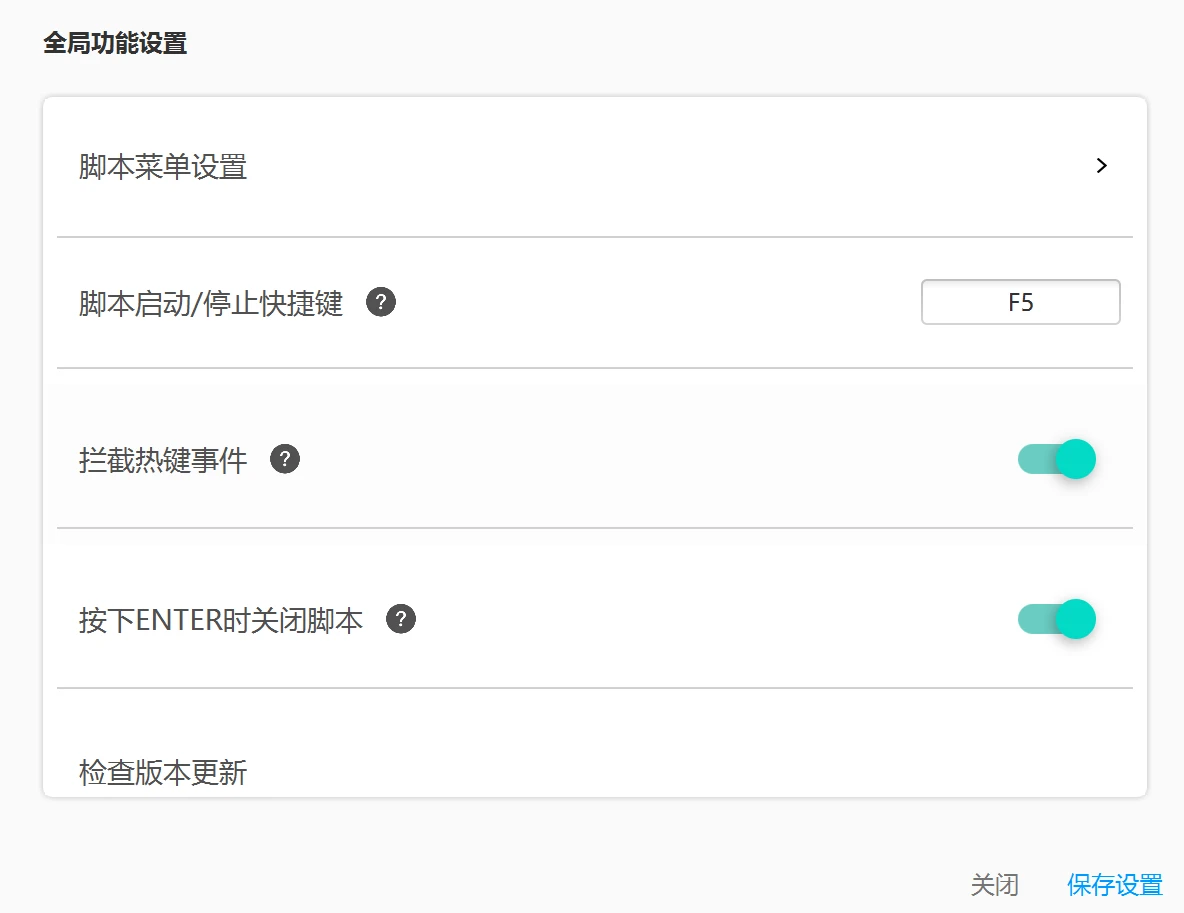Open the 脚本菜单设置 entry
The width and height of the screenshot is (1184, 913).
[595, 166]
